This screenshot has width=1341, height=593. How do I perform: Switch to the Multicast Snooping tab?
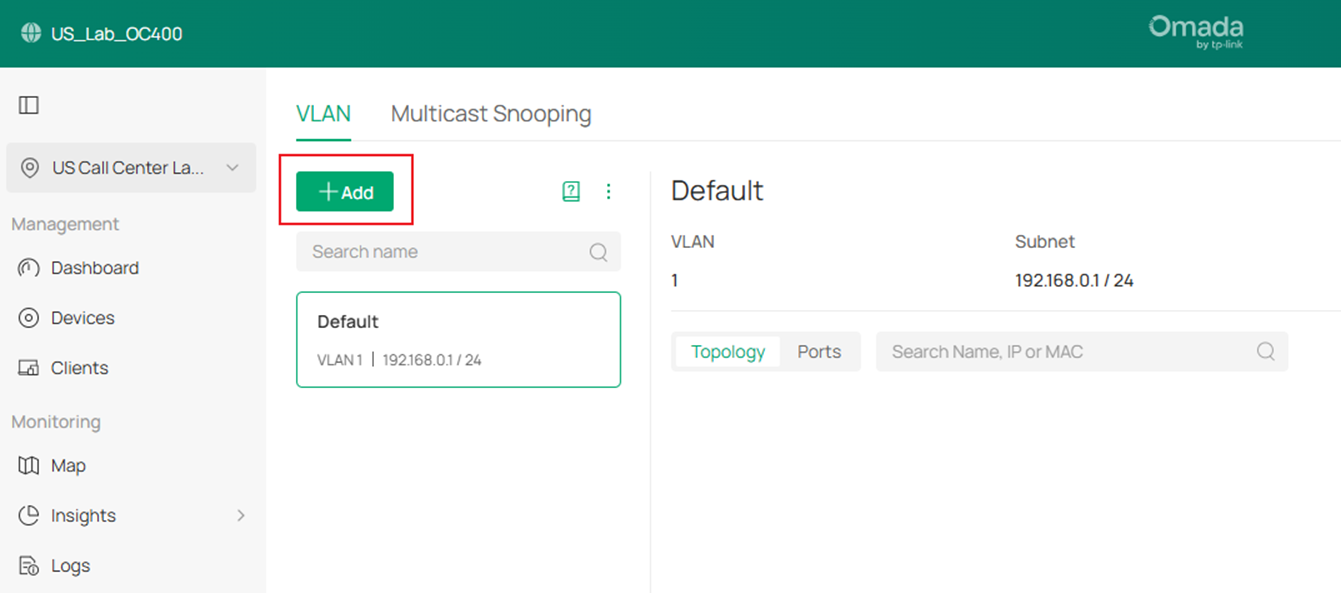(x=491, y=113)
